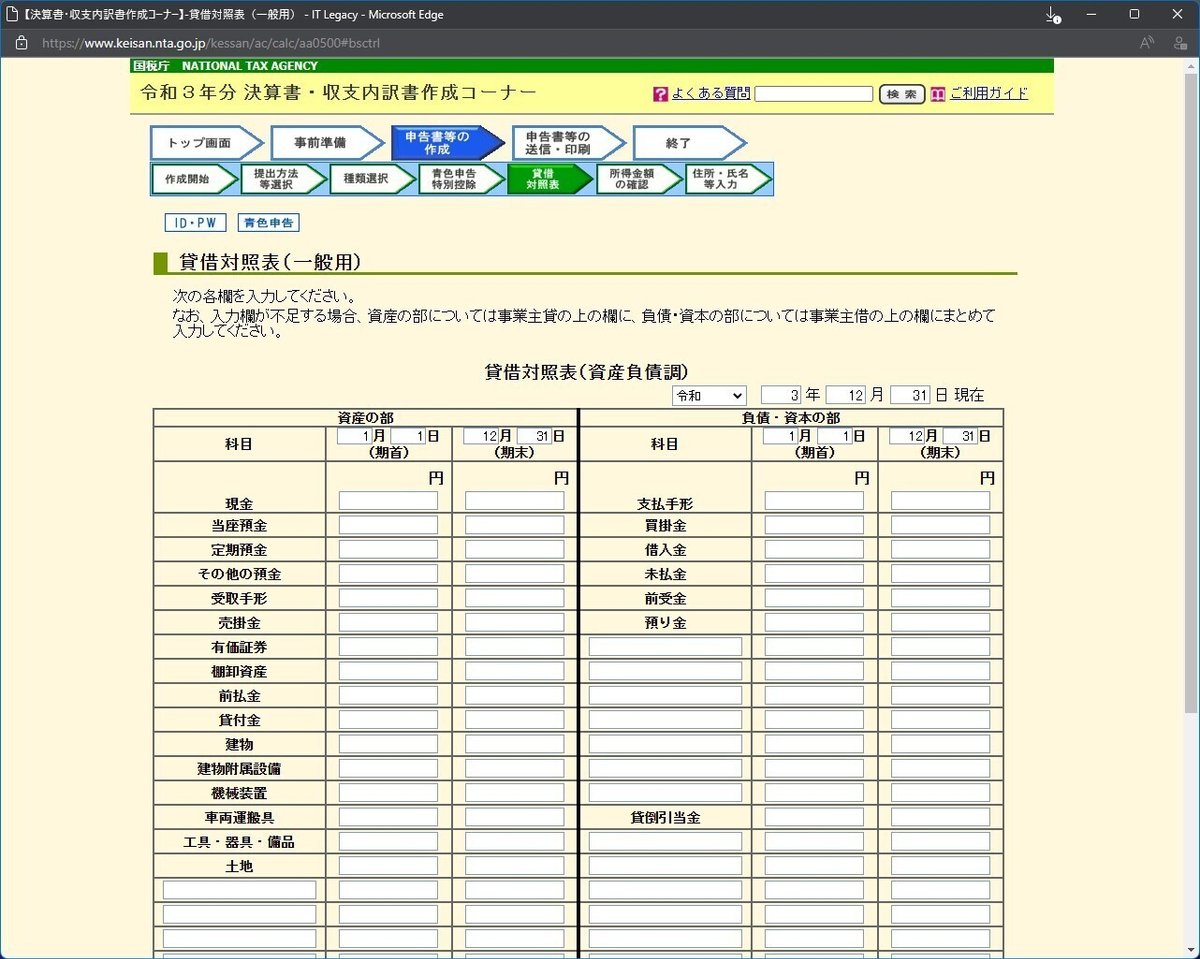Go to 青色申告特別控除 sub-step
The image size is (1200, 959).
(x=461, y=179)
